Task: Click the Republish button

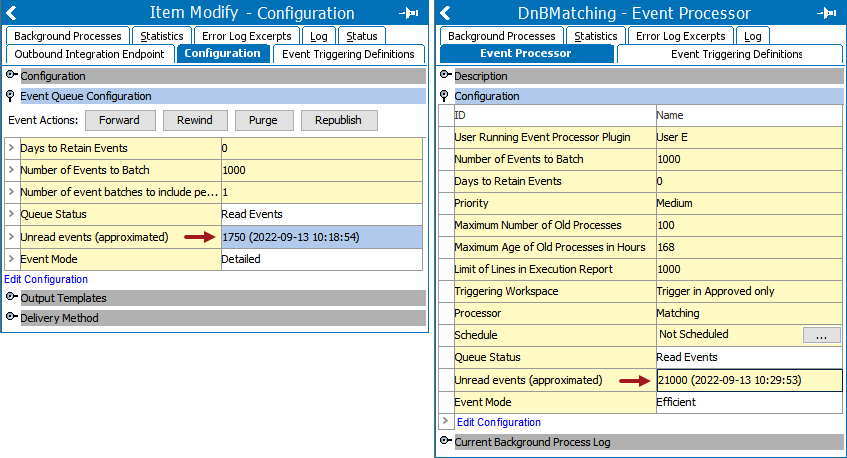Action: click(x=338, y=120)
